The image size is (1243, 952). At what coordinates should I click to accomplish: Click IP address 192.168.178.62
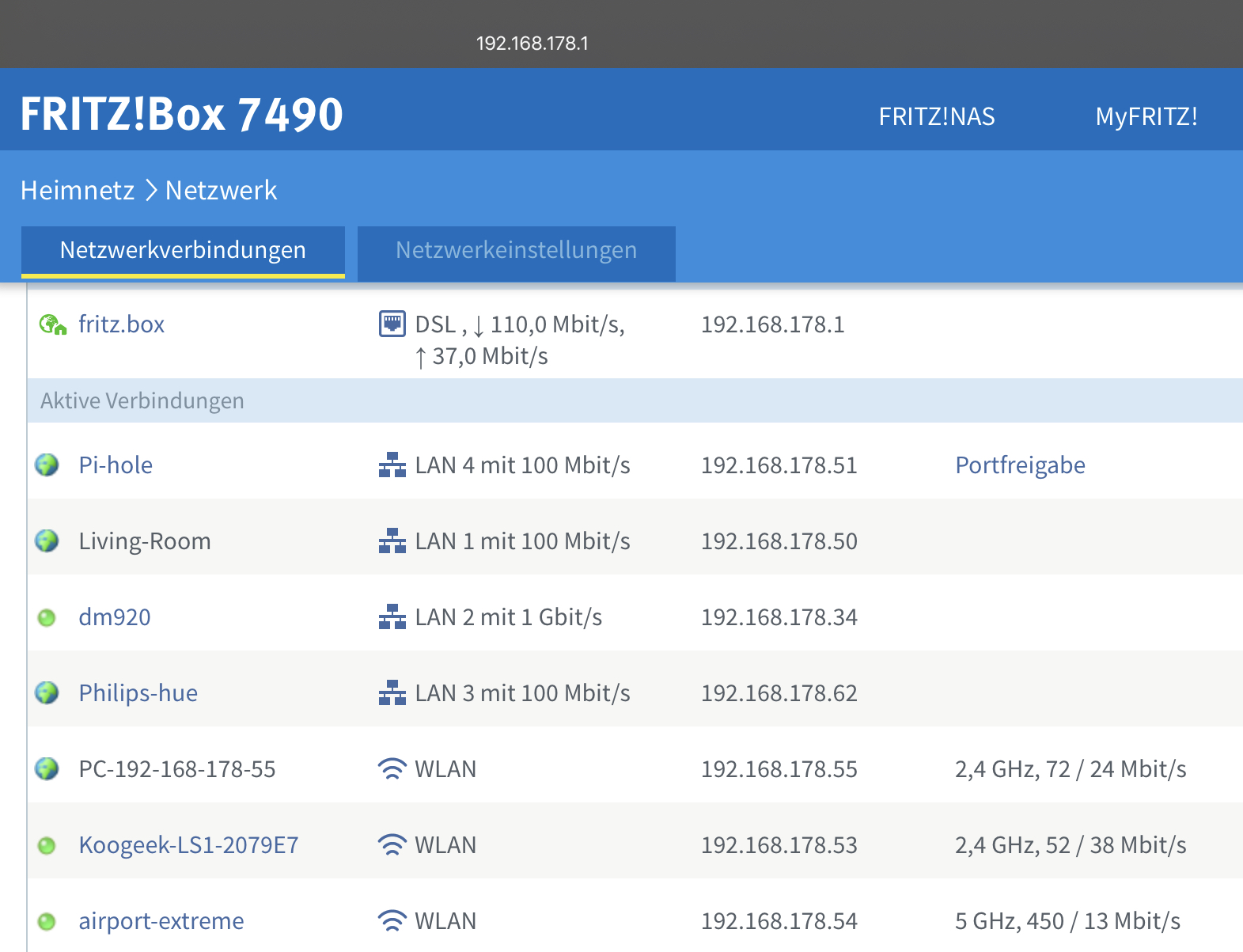pos(779,693)
